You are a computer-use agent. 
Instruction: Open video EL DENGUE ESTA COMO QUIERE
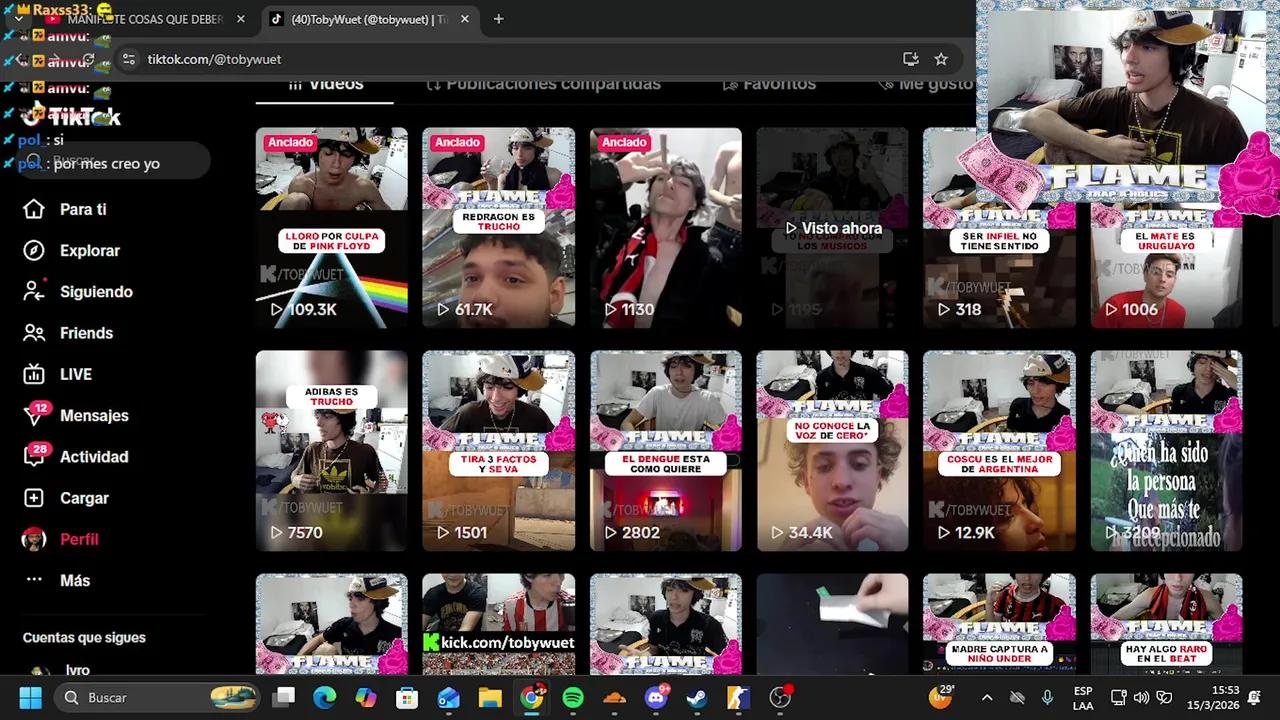pyautogui.click(x=665, y=450)
